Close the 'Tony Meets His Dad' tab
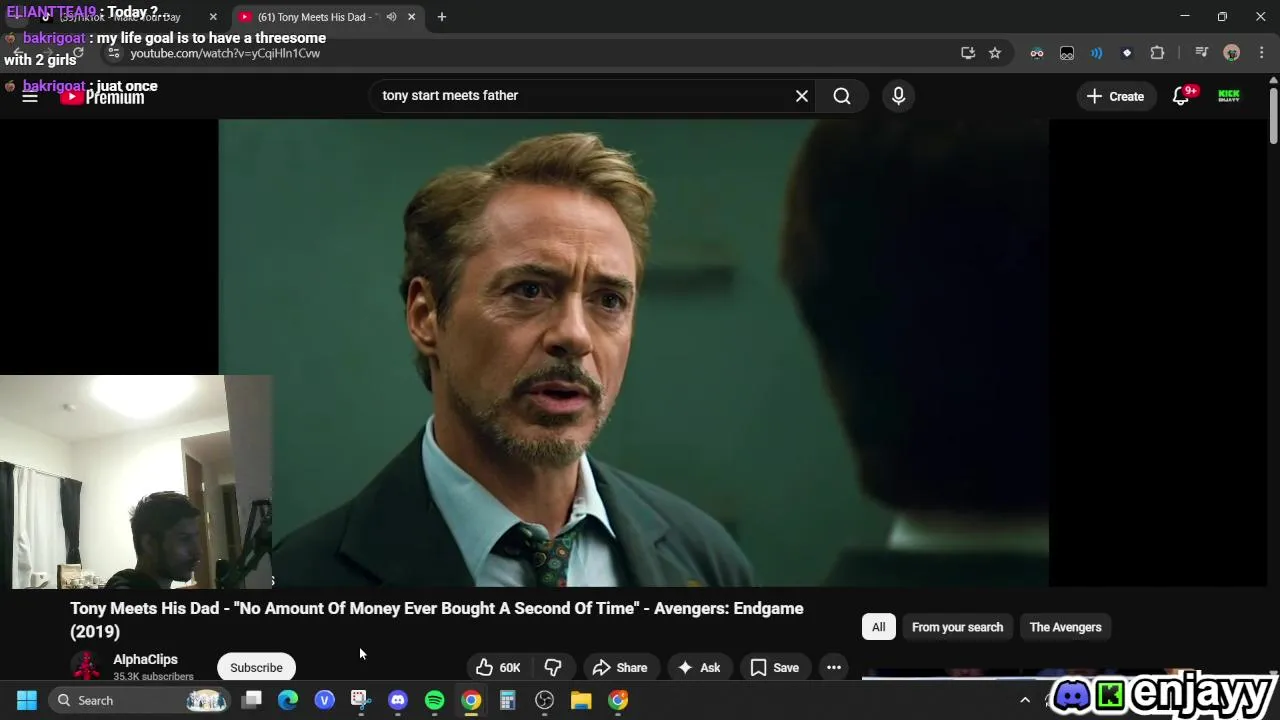This screenshot has height=720, width=1280. [x=411, y=17]
